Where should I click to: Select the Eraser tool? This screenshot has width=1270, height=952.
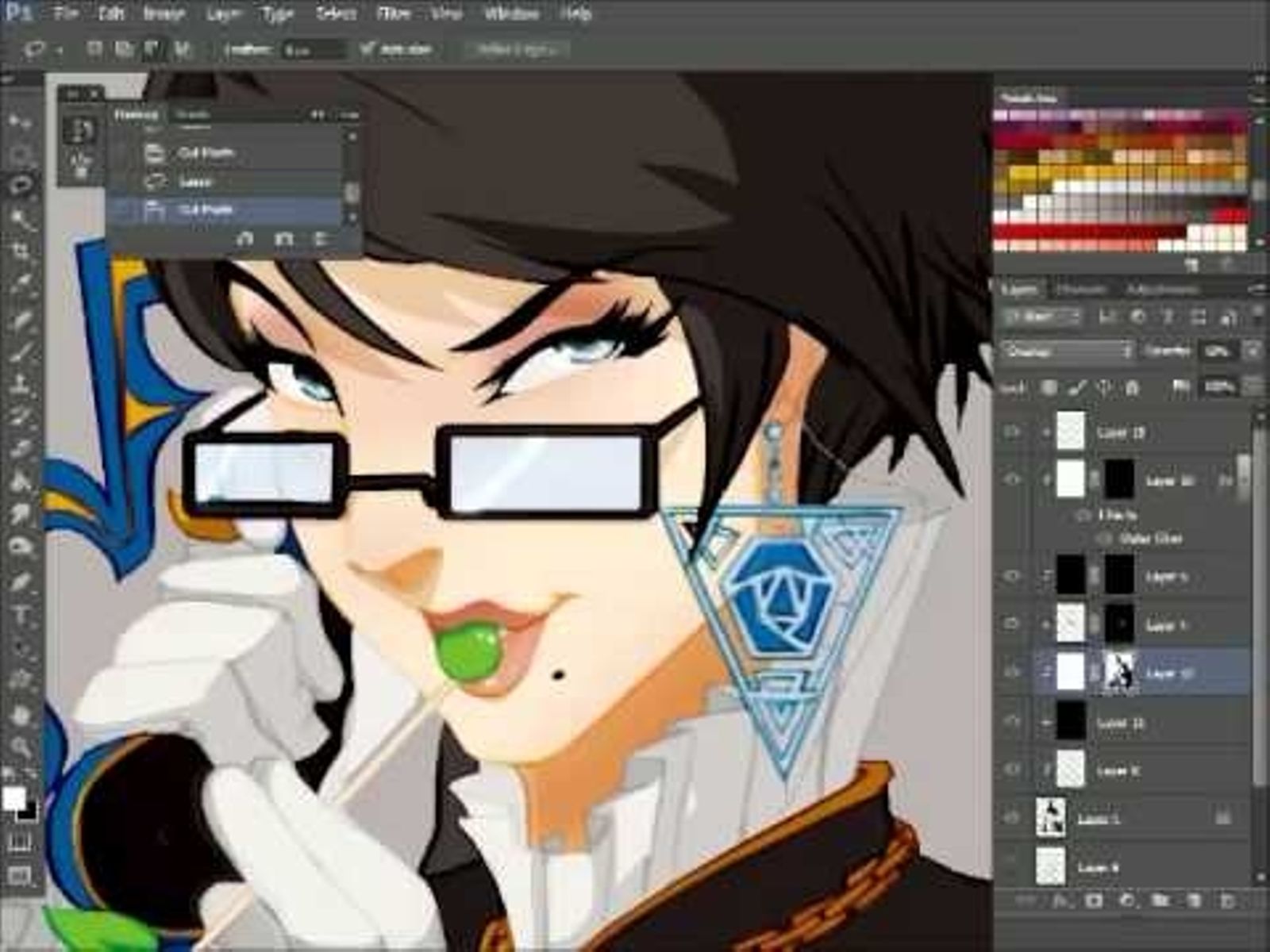[21, 449]
